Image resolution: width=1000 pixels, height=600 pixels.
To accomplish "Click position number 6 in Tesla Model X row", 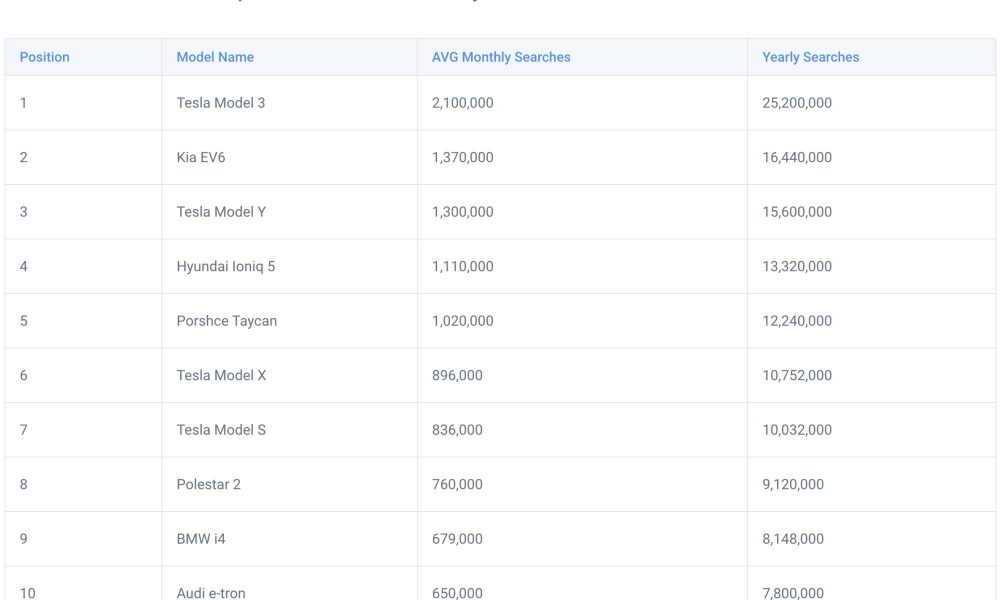I will (x=24, y=376).
